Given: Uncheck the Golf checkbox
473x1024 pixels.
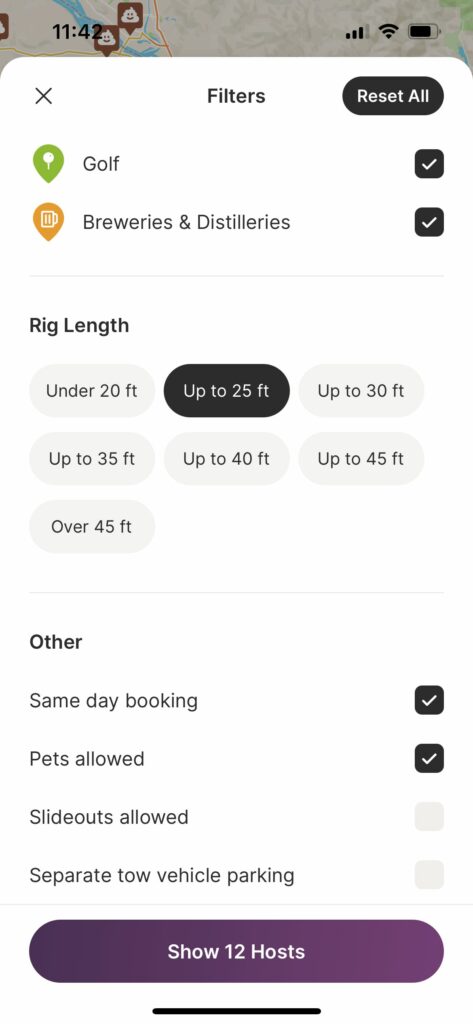Looking at the screenshot, I should tap(429, 164).
